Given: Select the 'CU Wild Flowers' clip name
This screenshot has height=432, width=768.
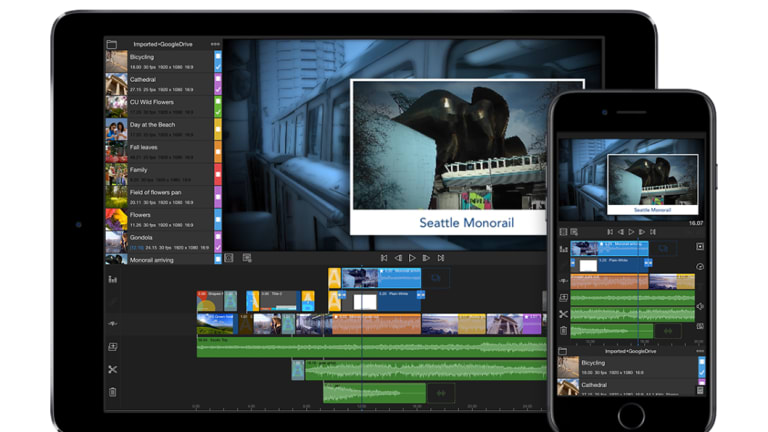Looking at the screenshot, I should point(152,102).
